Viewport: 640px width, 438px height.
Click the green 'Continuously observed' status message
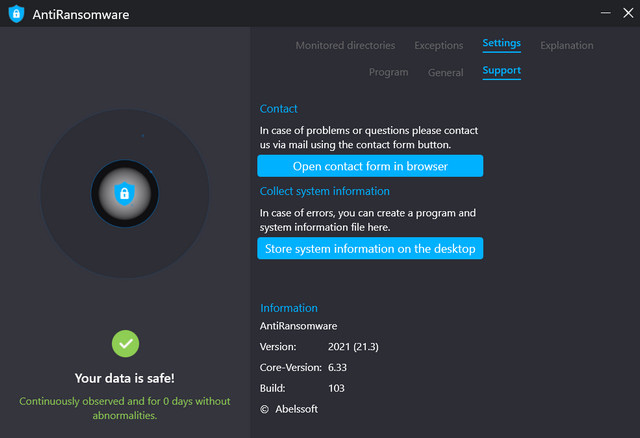point(125,408)
